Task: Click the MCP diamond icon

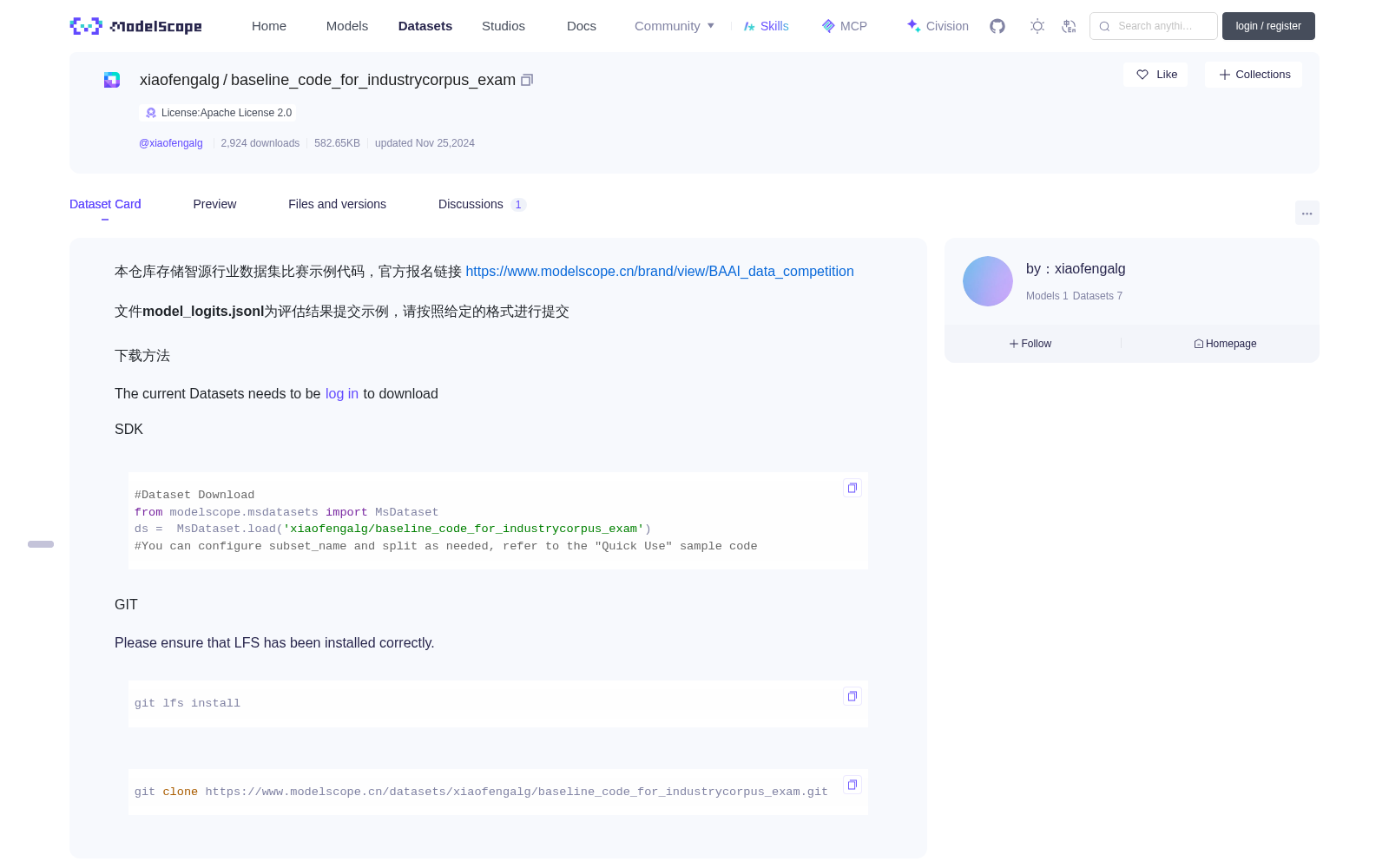Action: click(828, 26)
